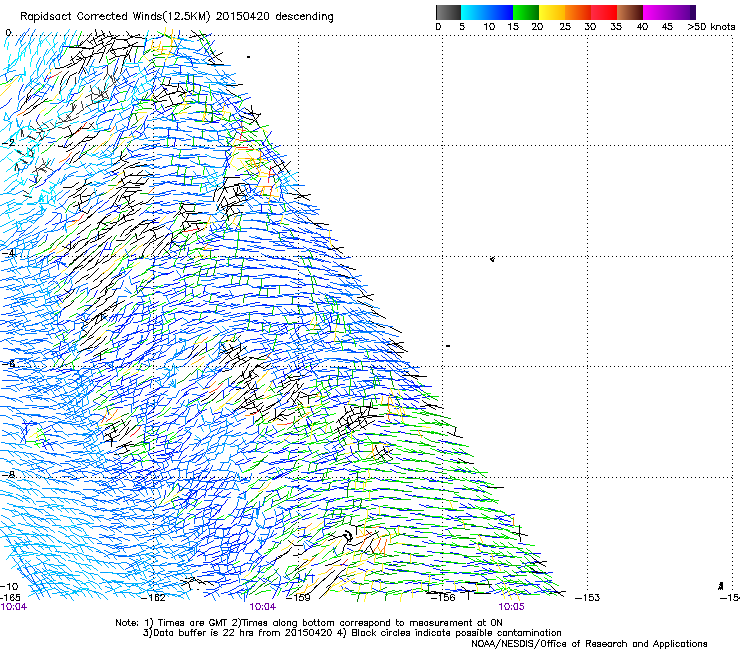Click the '-156' longitude axis label
Screen dimensions: 740x650
tap(443, 598)
